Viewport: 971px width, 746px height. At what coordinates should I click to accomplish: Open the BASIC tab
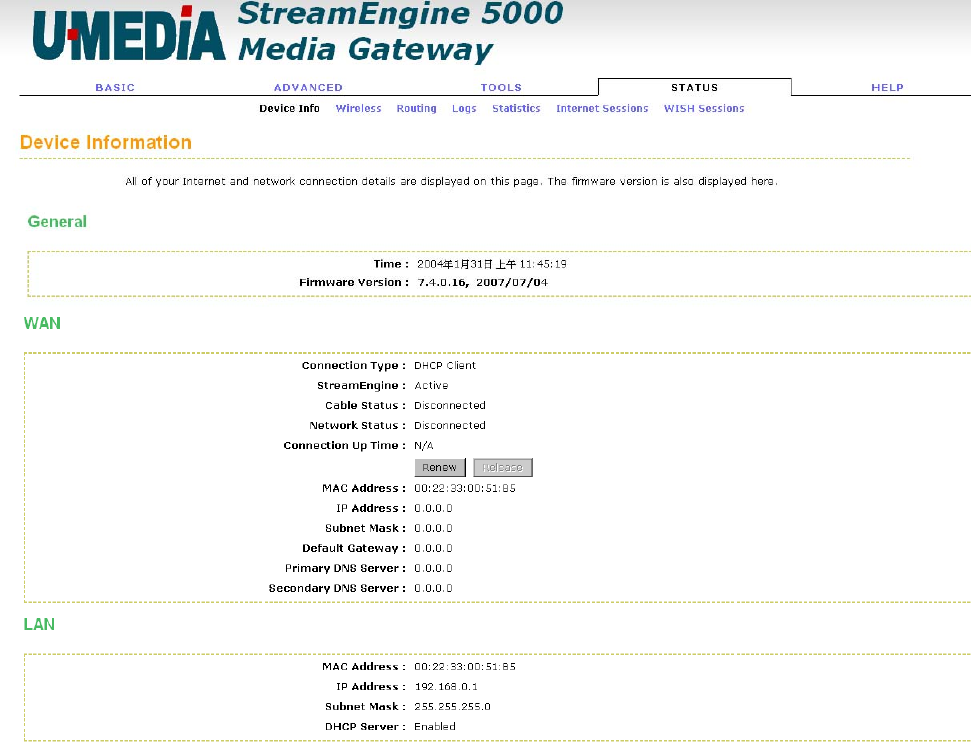pyautogui.click(x=115, y=87)
